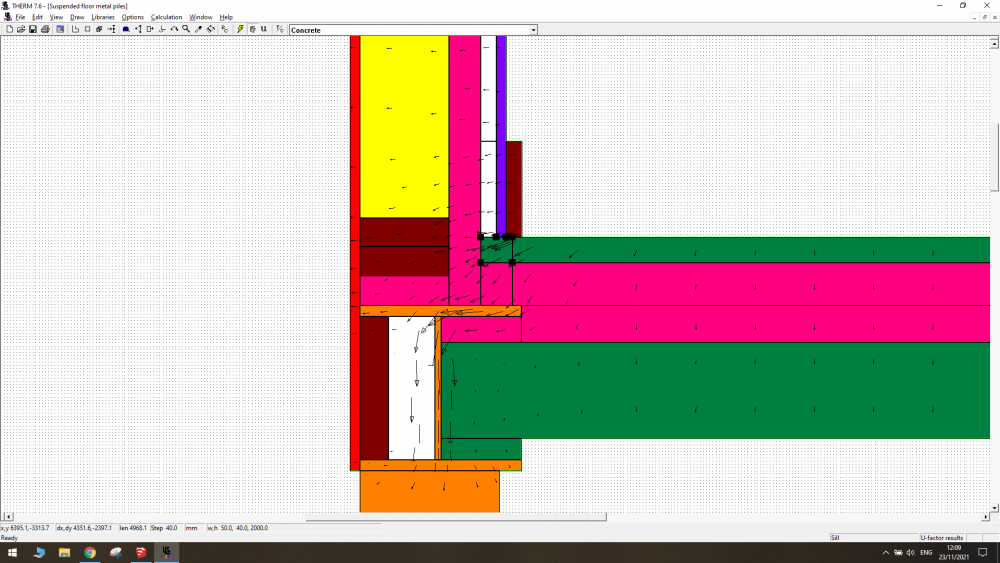Open the Window menu
The width and height of the screenshot is (1000, 563).
coord(201,17)
